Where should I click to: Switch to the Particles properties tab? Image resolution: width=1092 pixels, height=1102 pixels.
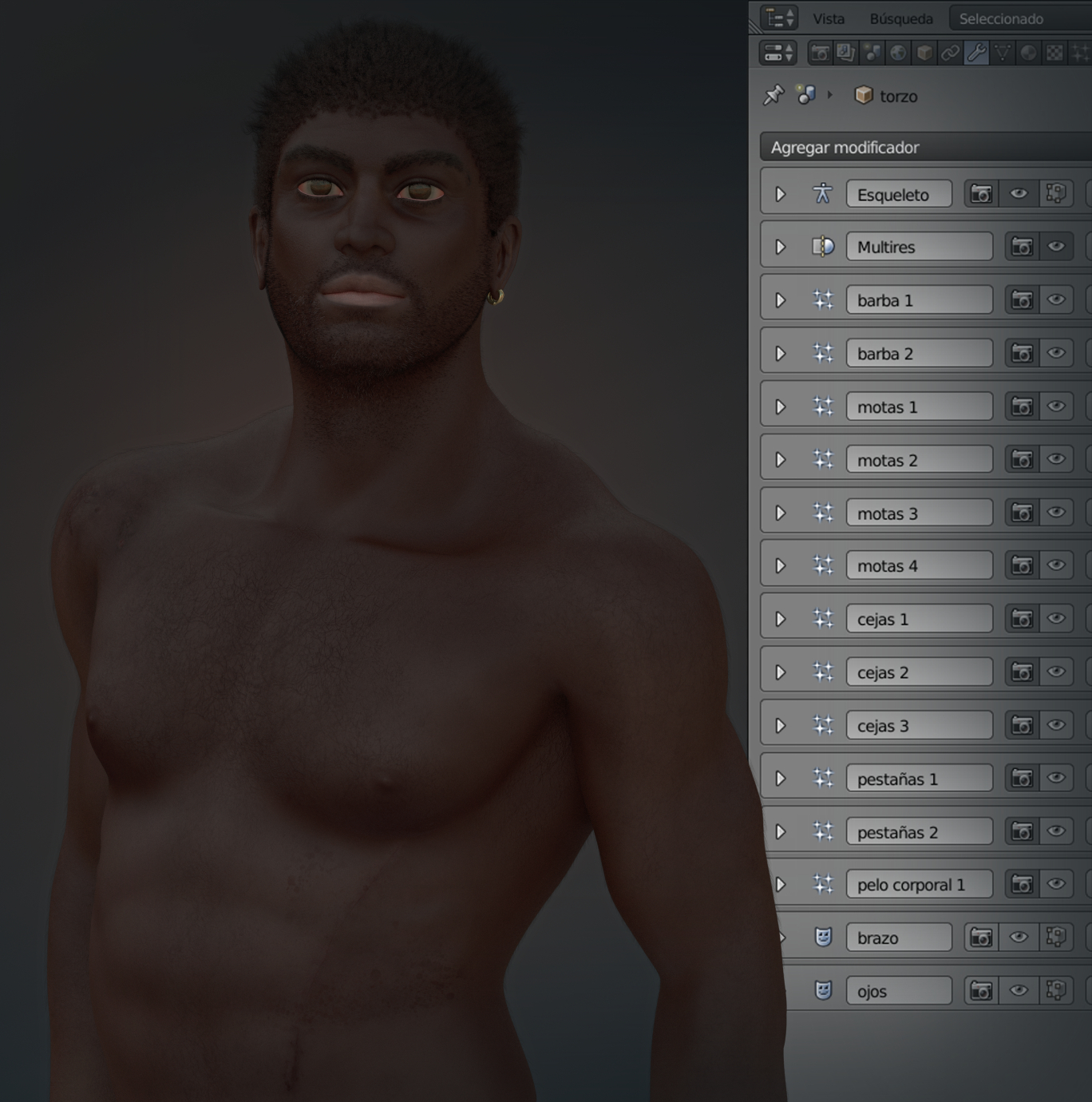click(x=1081, y=54)
